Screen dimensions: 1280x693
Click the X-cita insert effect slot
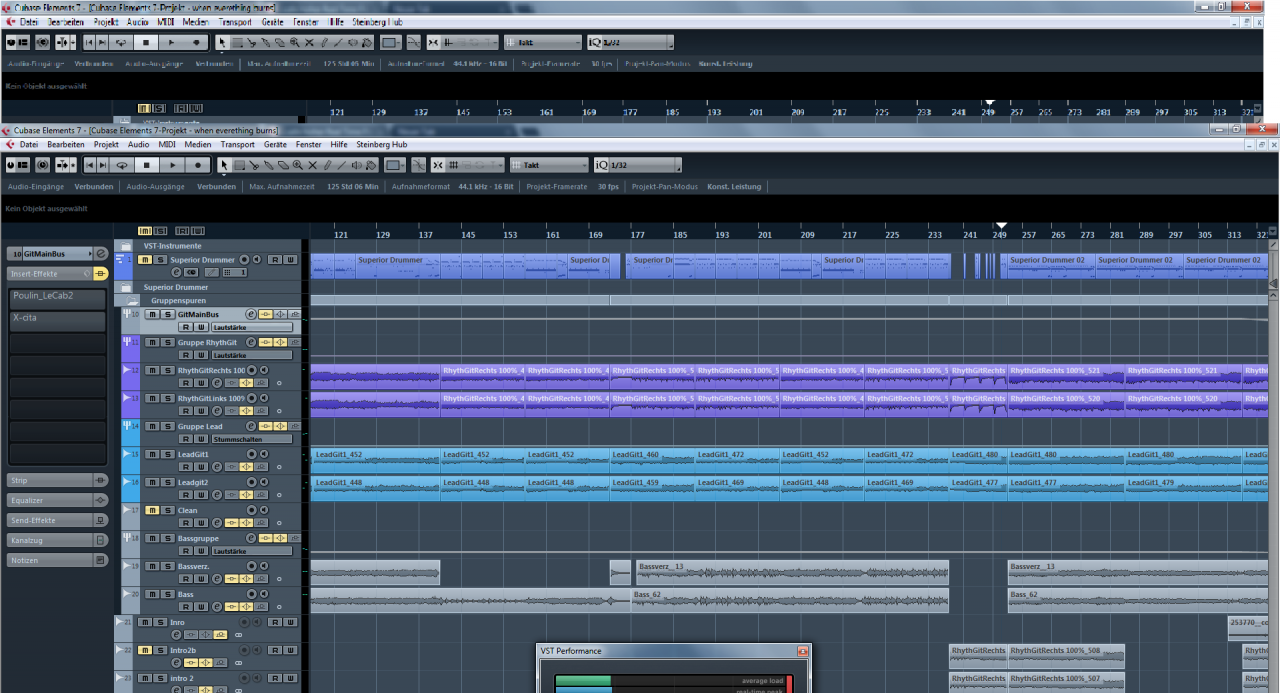(57, 321)
